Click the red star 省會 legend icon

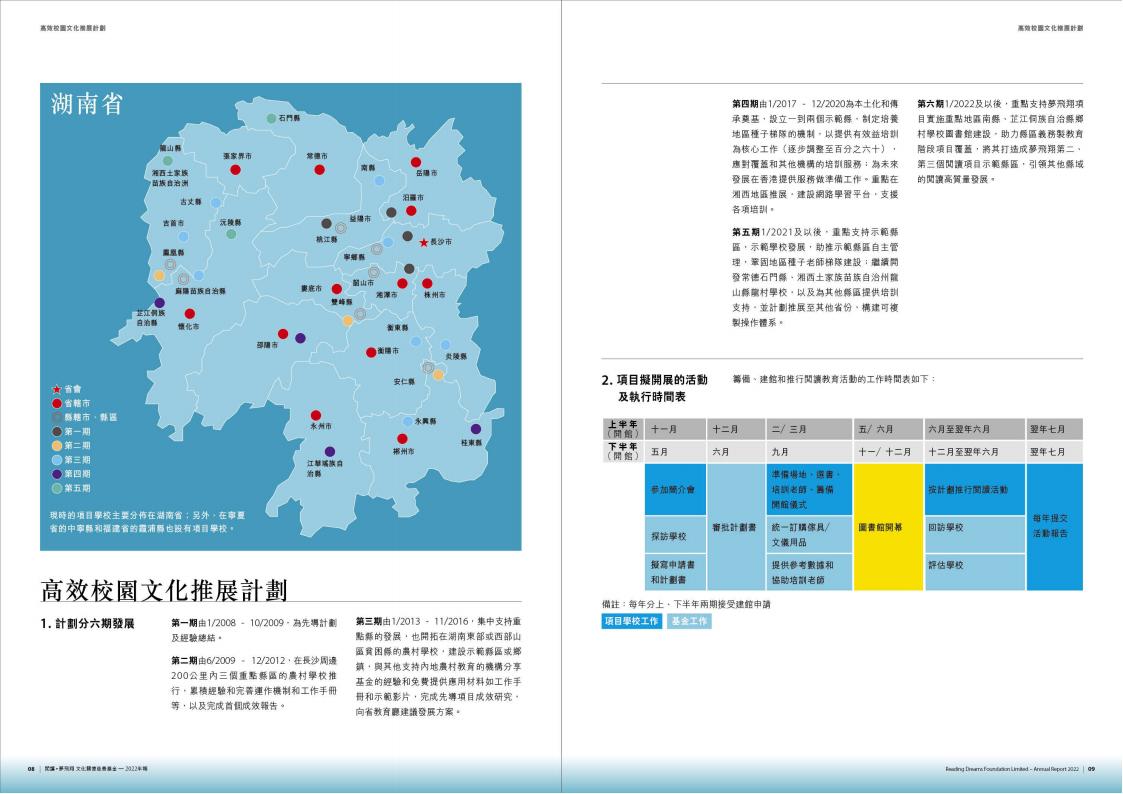coord(57,388)
